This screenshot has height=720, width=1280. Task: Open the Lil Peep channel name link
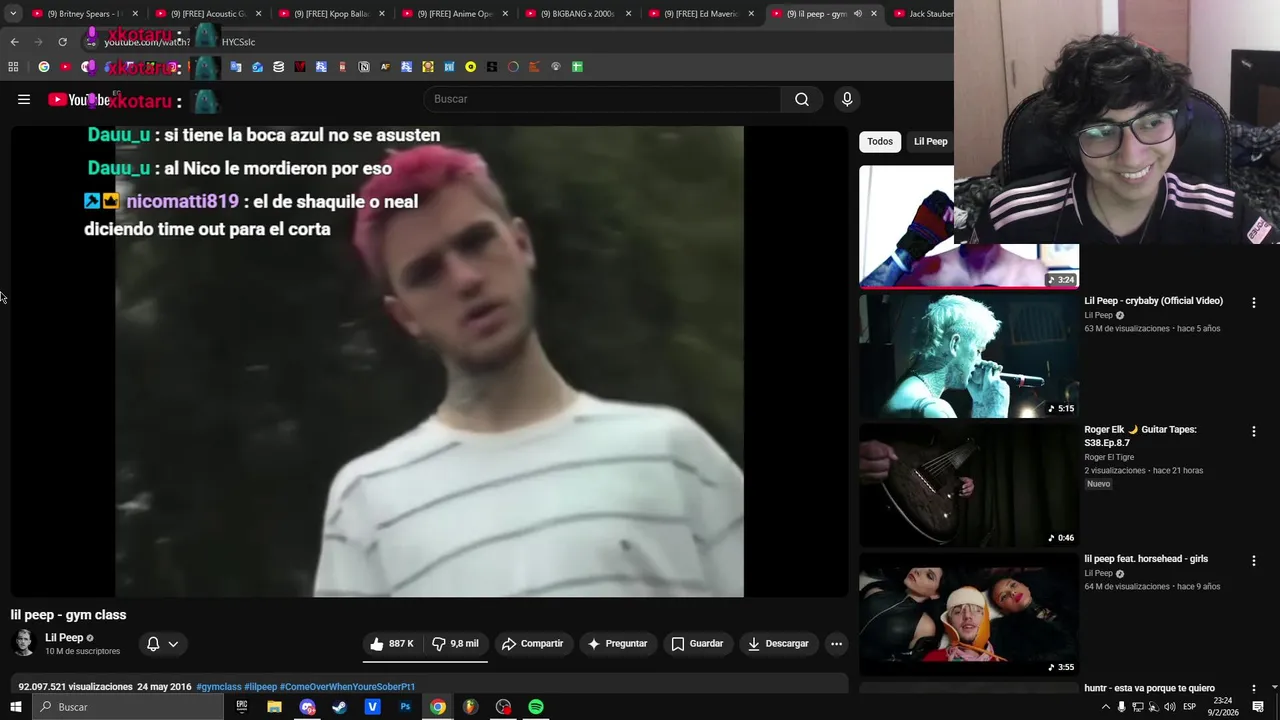click(64, 638)
